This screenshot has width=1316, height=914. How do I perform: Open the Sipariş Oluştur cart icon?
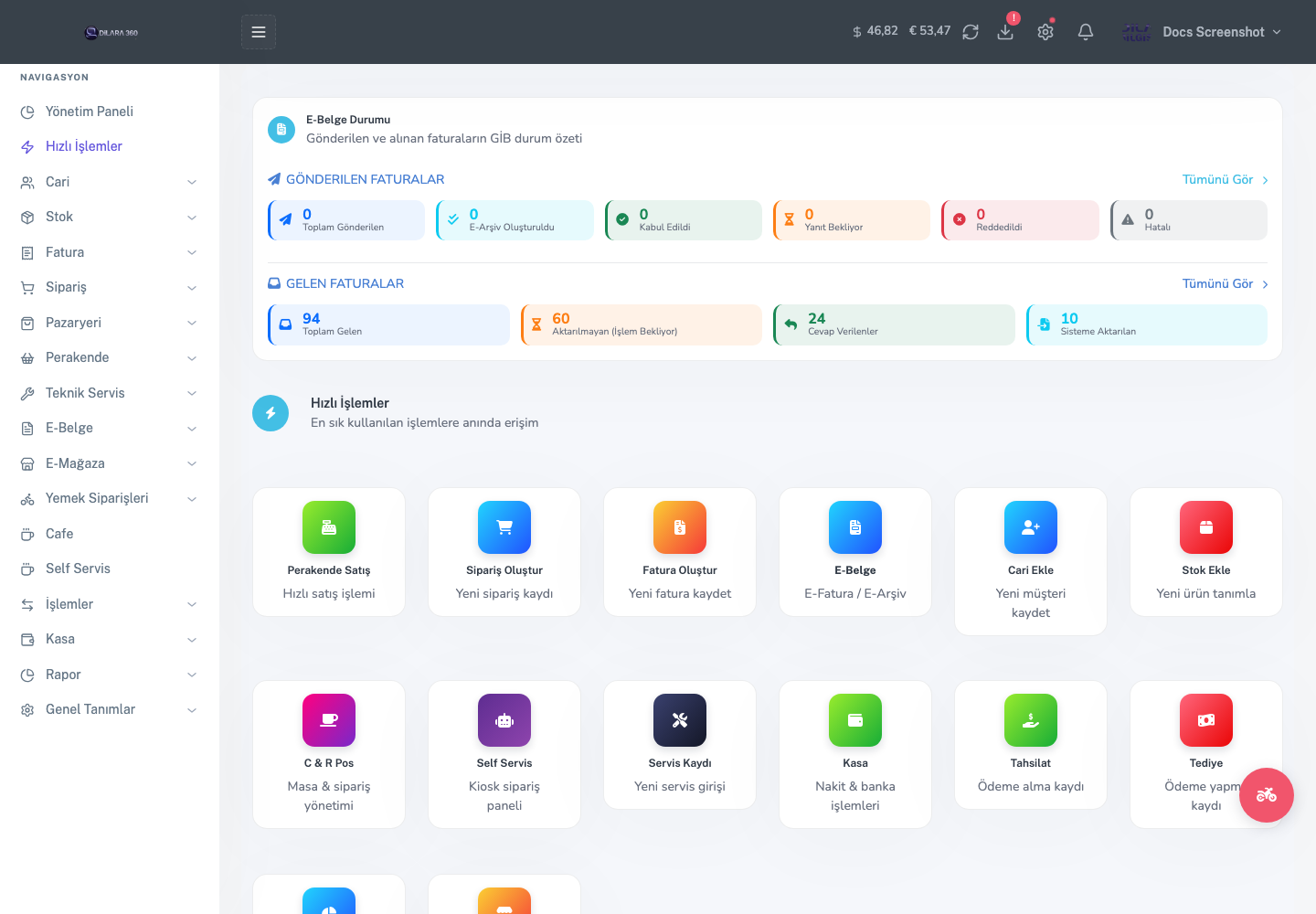pos(504,527)
